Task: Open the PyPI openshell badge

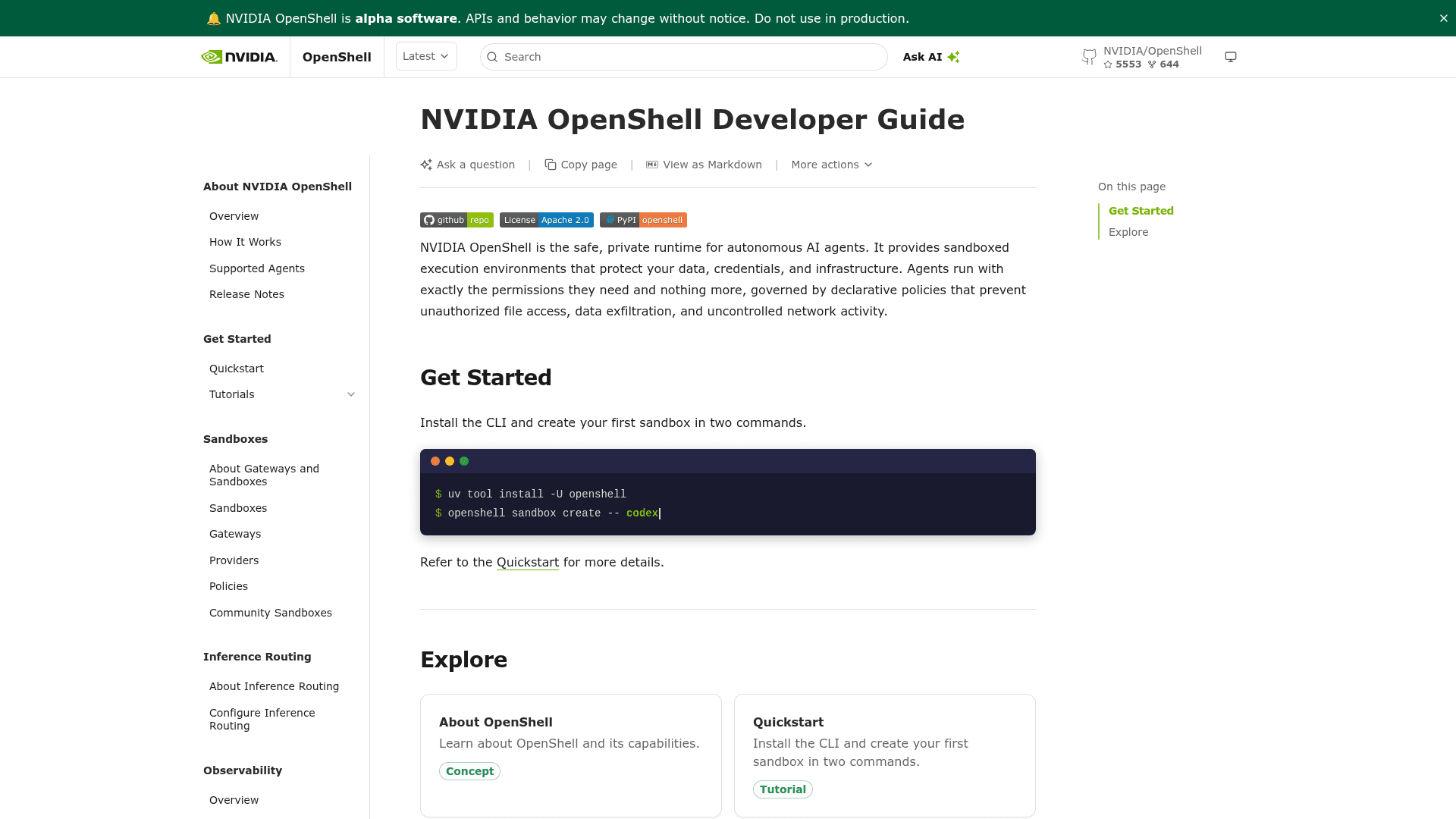Action: tap(643, 220)
